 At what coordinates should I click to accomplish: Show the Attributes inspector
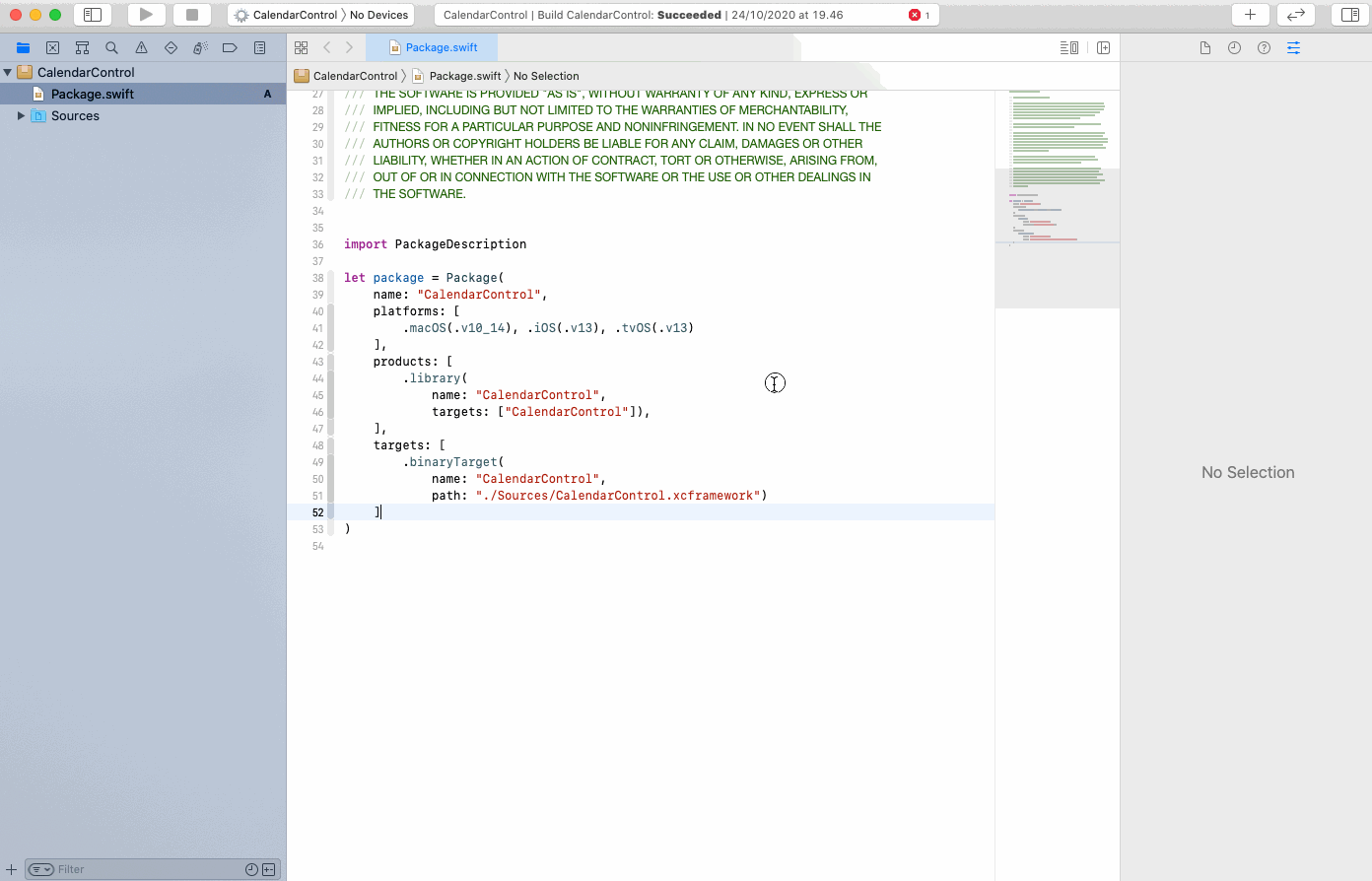1293,47
